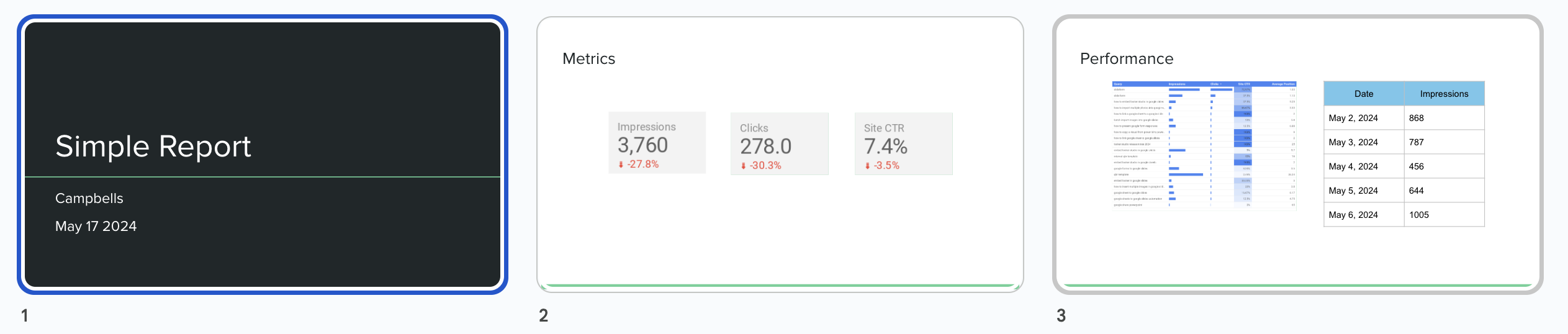Image resolution: width=1568 pixels, height=334 pixels.
Task: Click the Campbells subtitle text
Action: pos(89,199)
